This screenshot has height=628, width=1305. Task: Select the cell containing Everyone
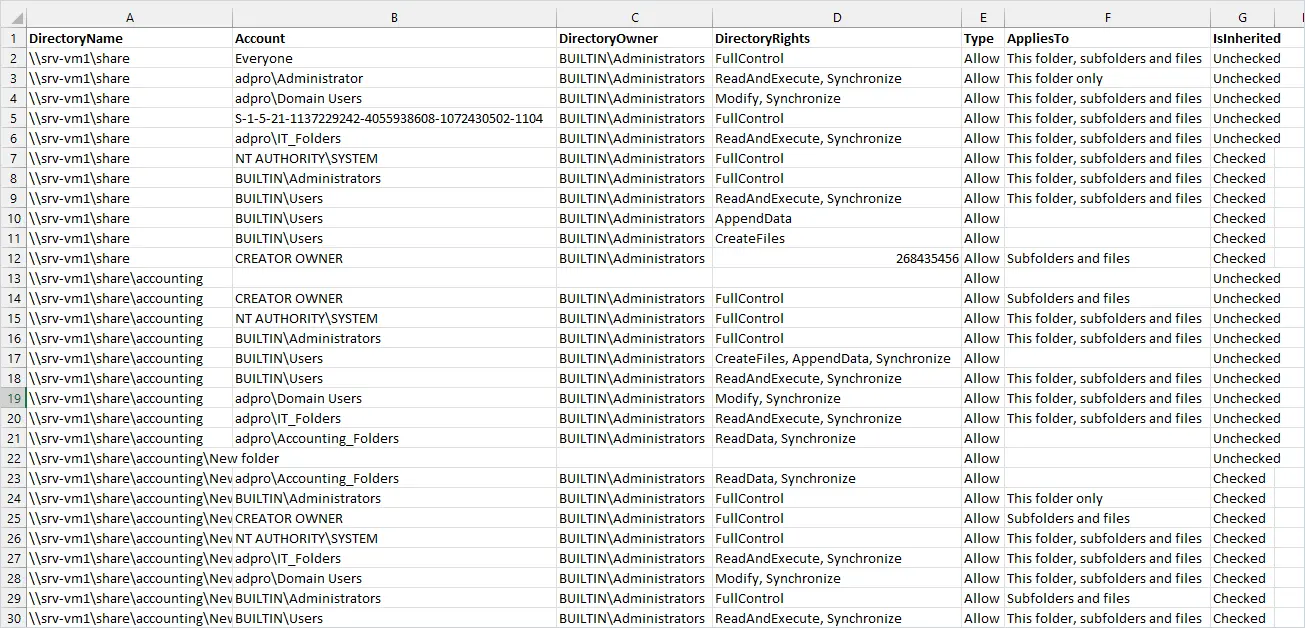(394, 58)
